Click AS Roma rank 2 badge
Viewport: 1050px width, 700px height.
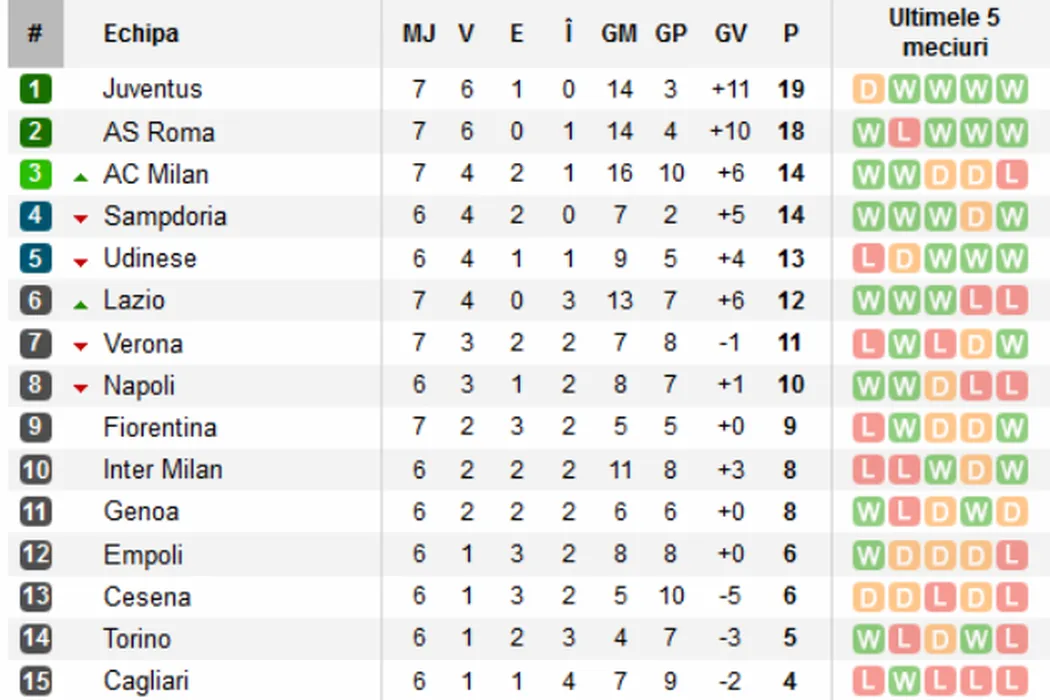[35, 132]
